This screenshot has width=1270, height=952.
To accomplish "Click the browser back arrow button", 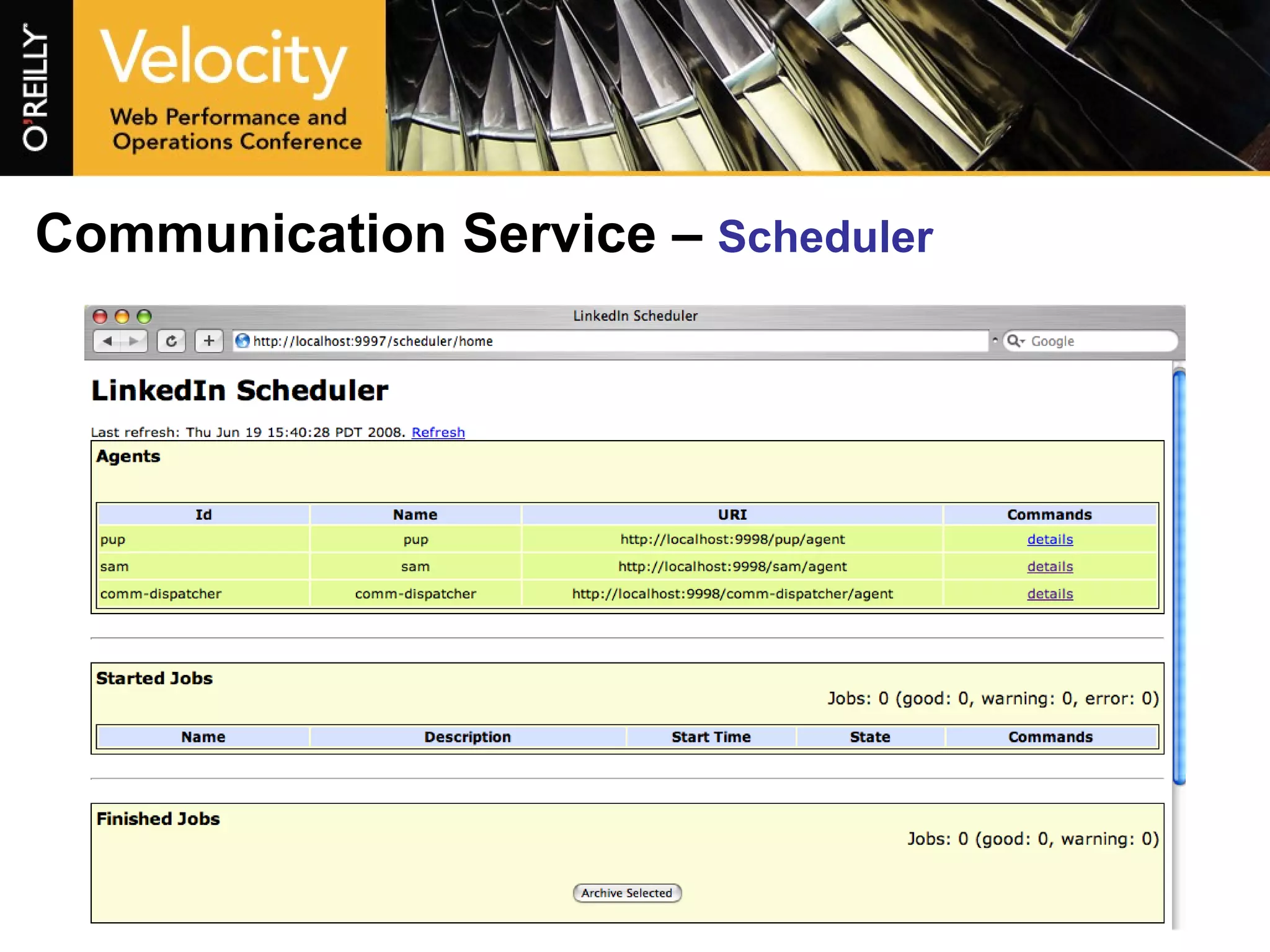I will pos(107,341).
